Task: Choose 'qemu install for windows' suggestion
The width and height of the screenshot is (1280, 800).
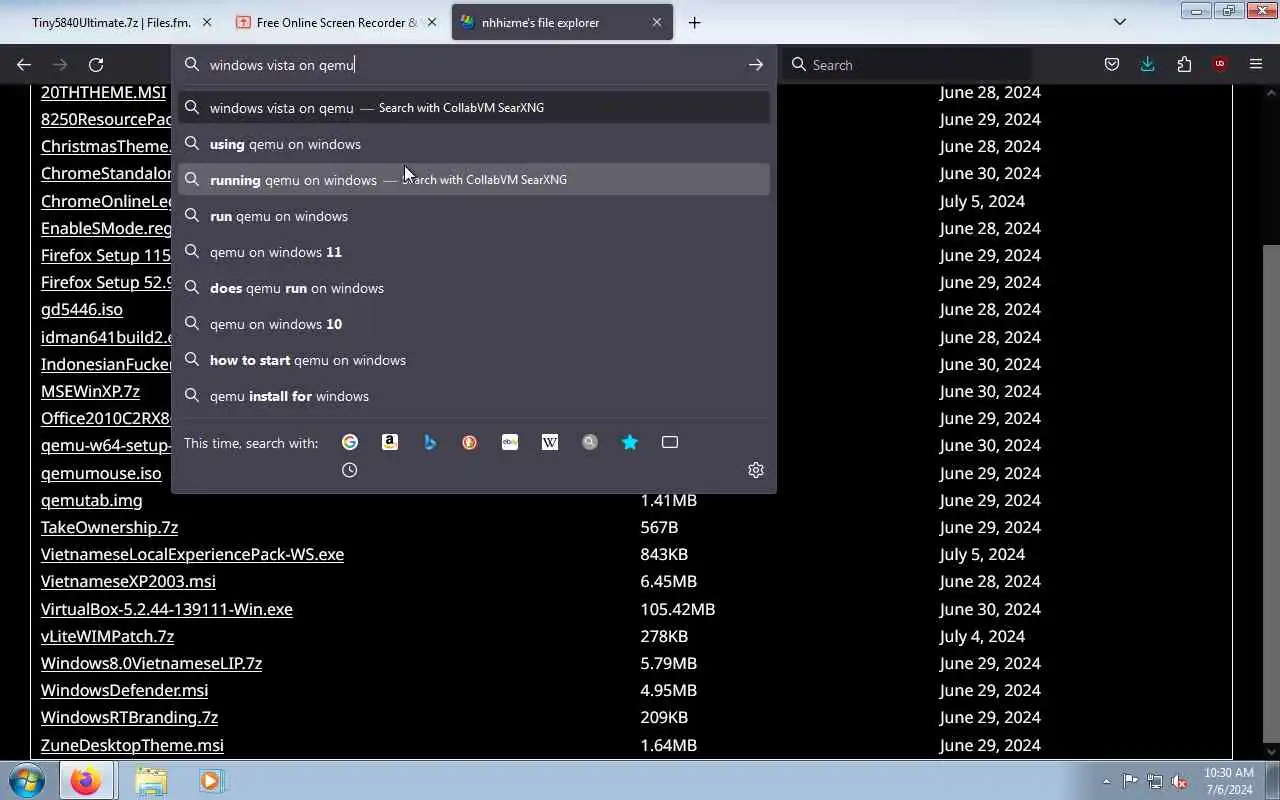Action: click(474, 396)
